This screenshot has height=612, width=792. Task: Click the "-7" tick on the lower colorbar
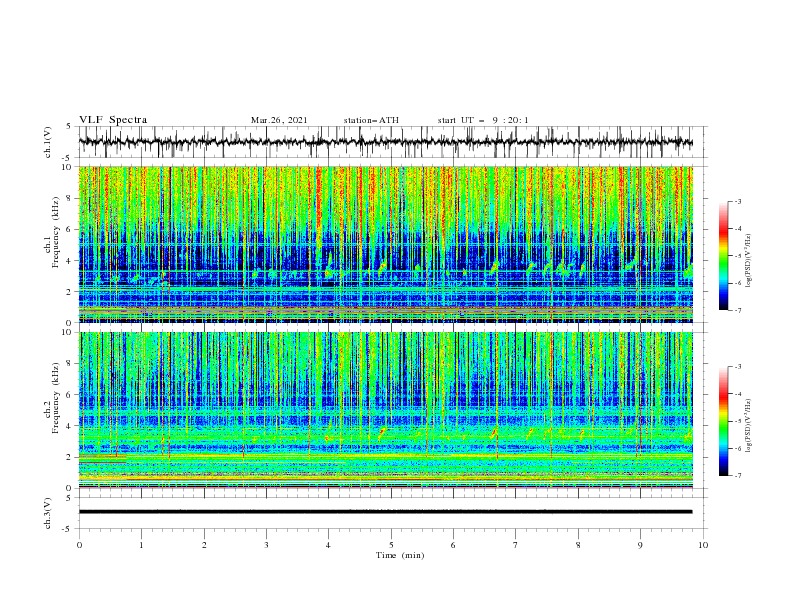pyautogui.click(x=737, y=475)
